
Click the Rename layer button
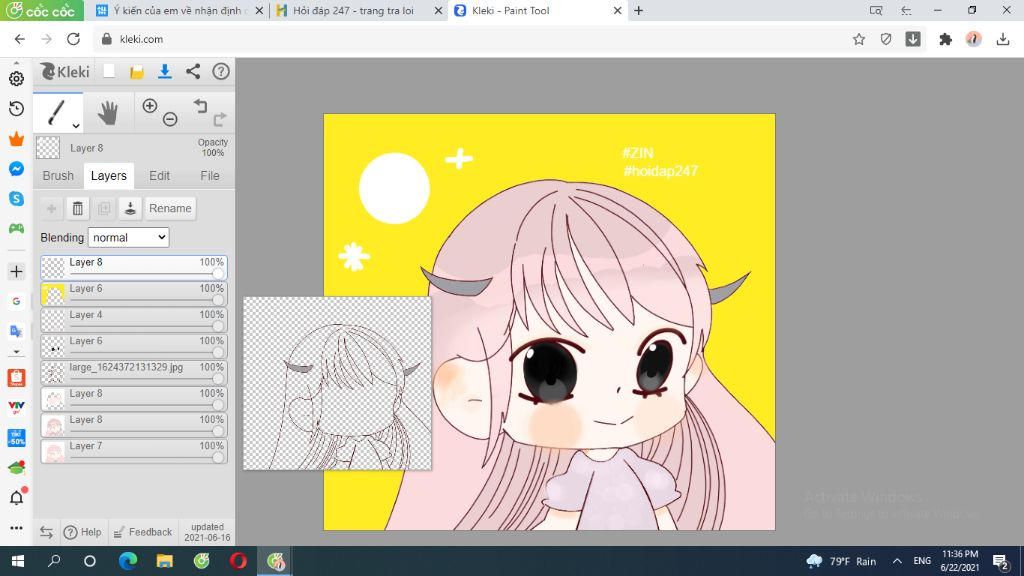click(170, 208)
